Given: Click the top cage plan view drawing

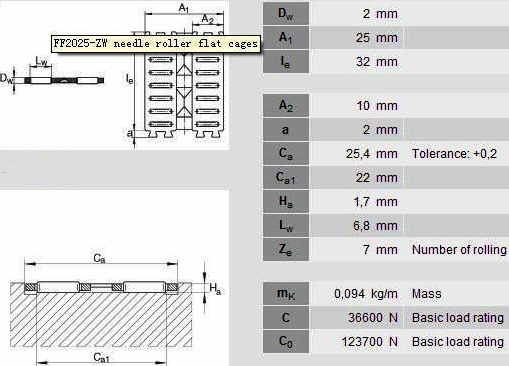Looking at the screenshot, I should (x=178, y=76).
